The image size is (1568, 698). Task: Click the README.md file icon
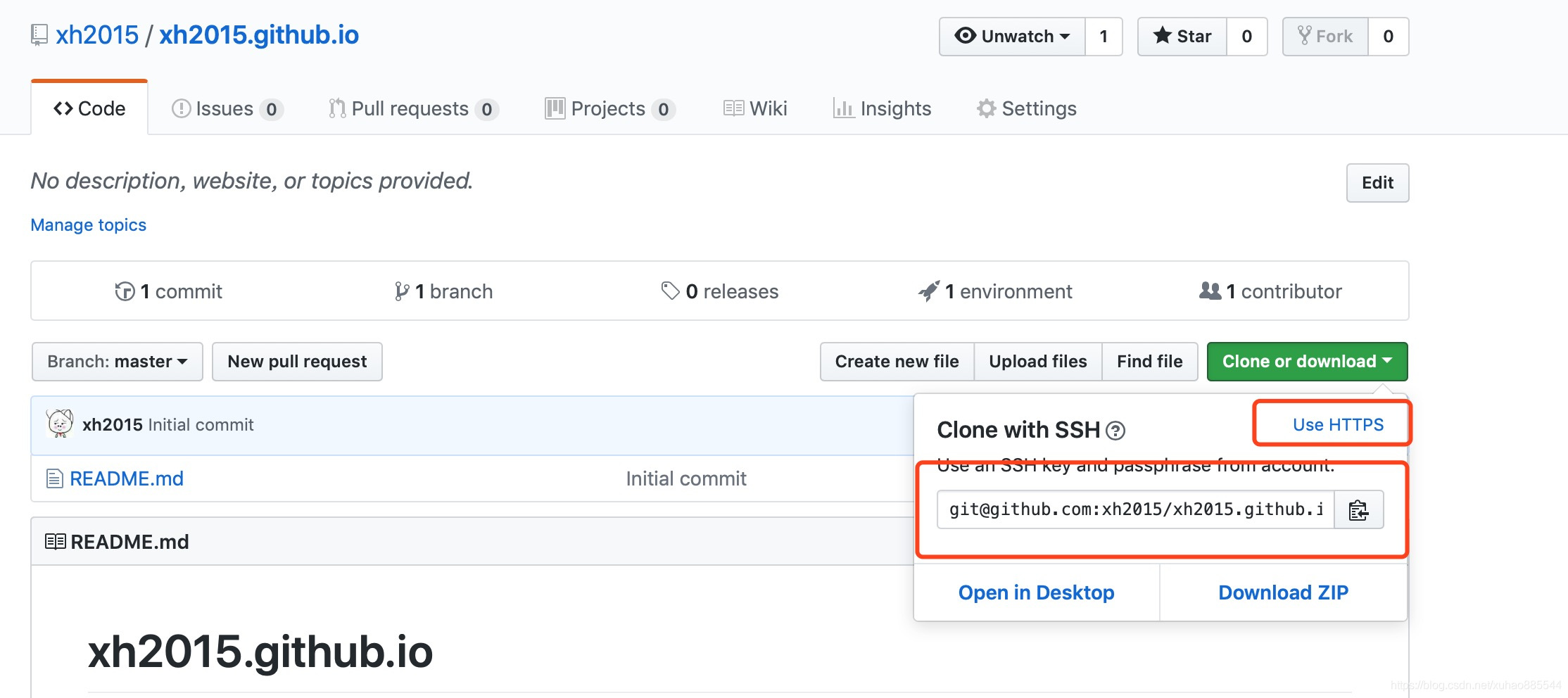point(54,479)
